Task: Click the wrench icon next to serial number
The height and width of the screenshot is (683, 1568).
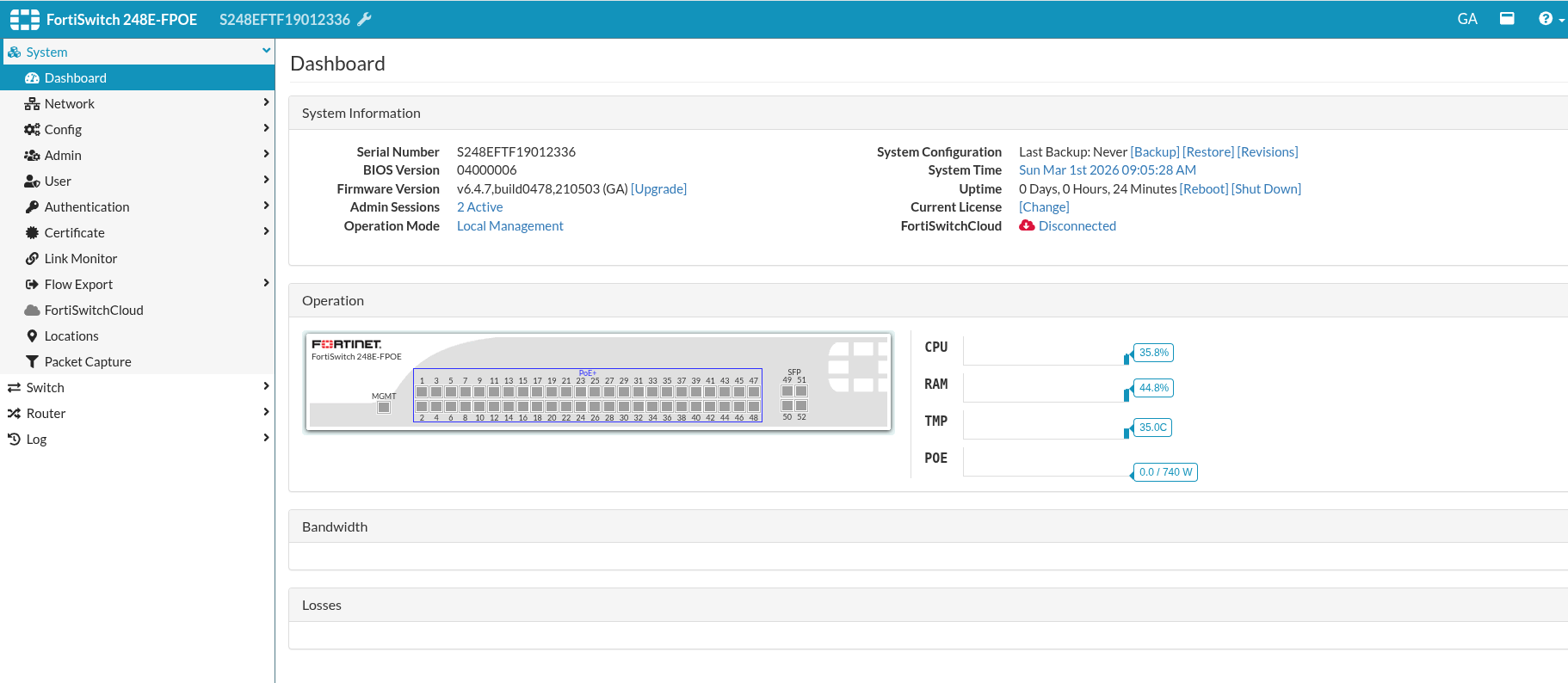Action: pyautogui.click(x=364, y=19)
